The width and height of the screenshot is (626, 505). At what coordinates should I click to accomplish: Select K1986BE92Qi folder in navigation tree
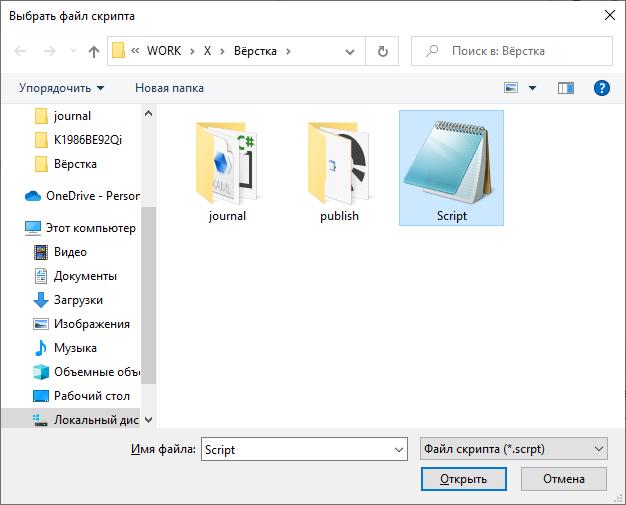pyautogui.click(x=78, y=140)
